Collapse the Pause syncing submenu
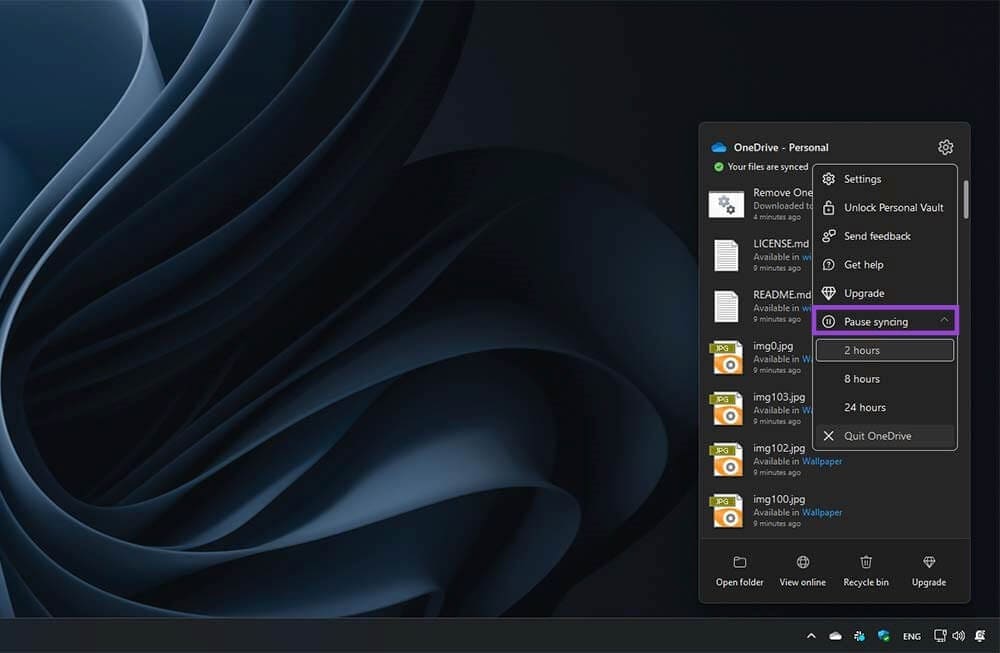 coord(885,321)
